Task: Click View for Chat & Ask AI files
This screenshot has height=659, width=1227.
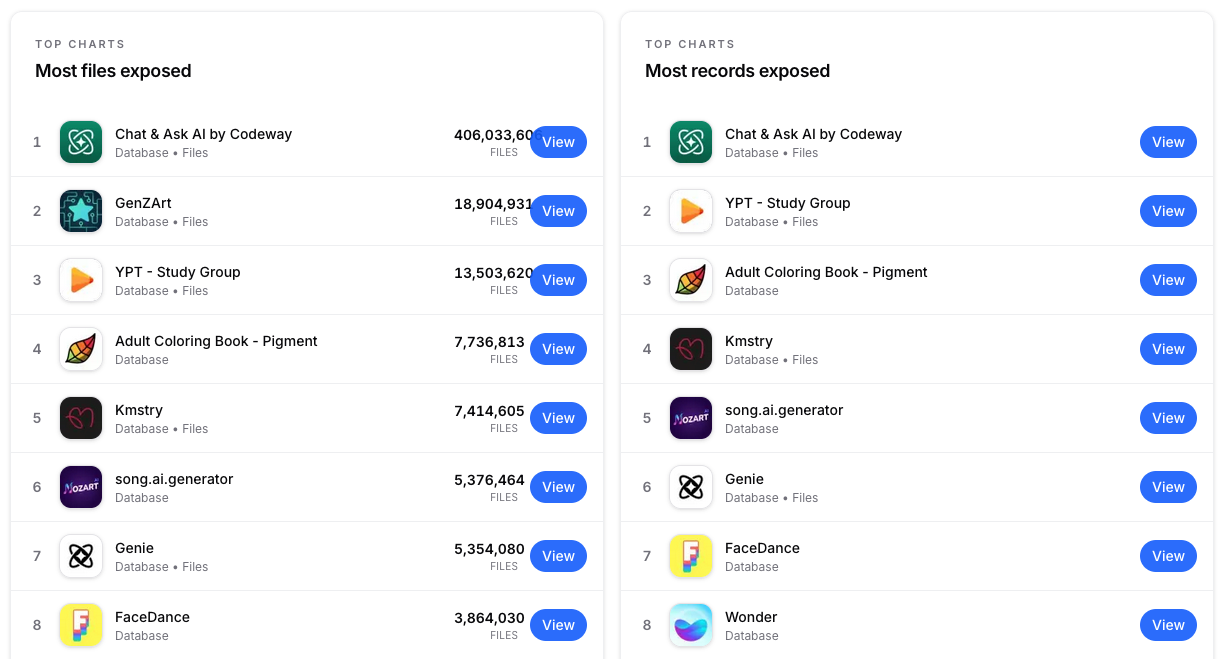Action: coord(558,142)
